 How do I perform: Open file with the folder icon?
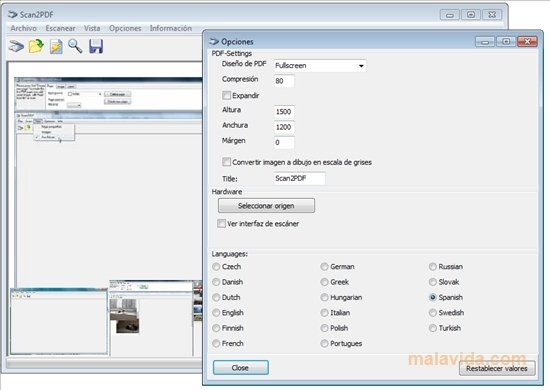[x=36, y=46]
